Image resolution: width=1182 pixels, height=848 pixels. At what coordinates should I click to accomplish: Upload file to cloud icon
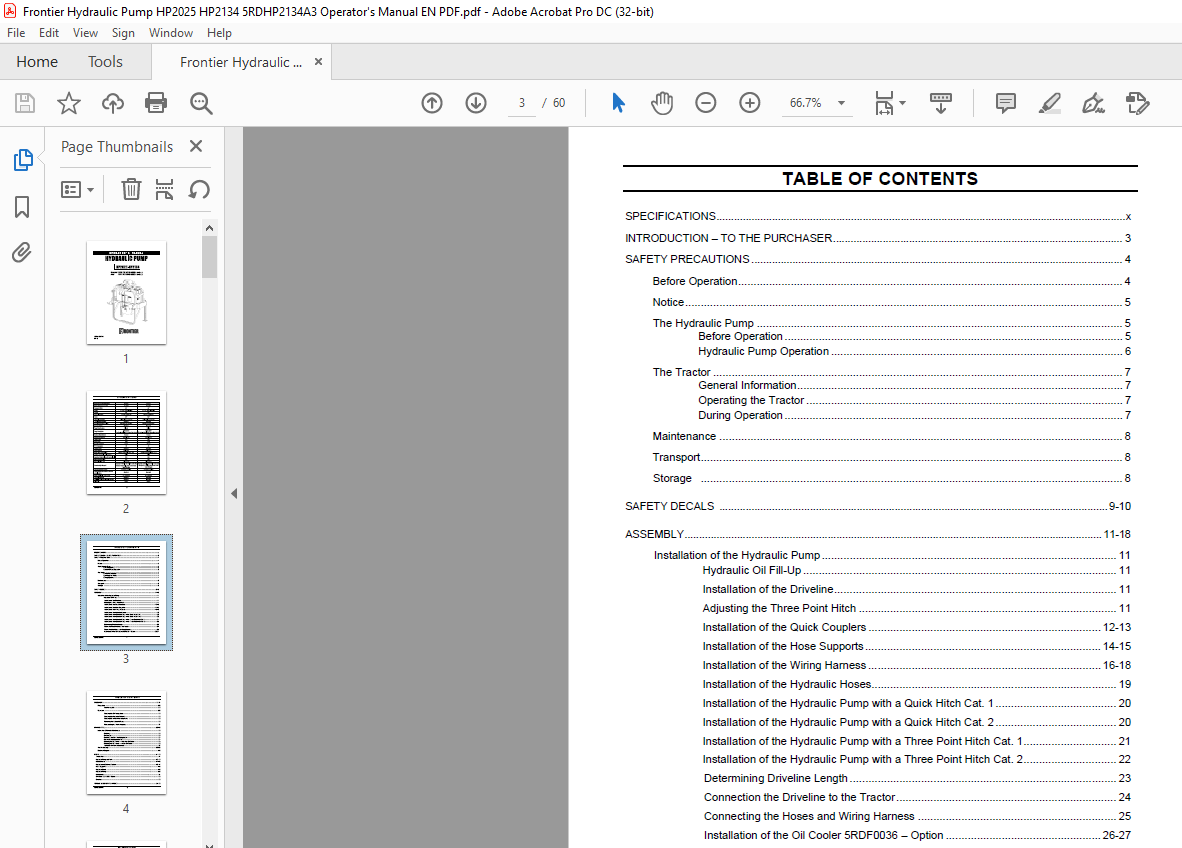coord(112,103)
